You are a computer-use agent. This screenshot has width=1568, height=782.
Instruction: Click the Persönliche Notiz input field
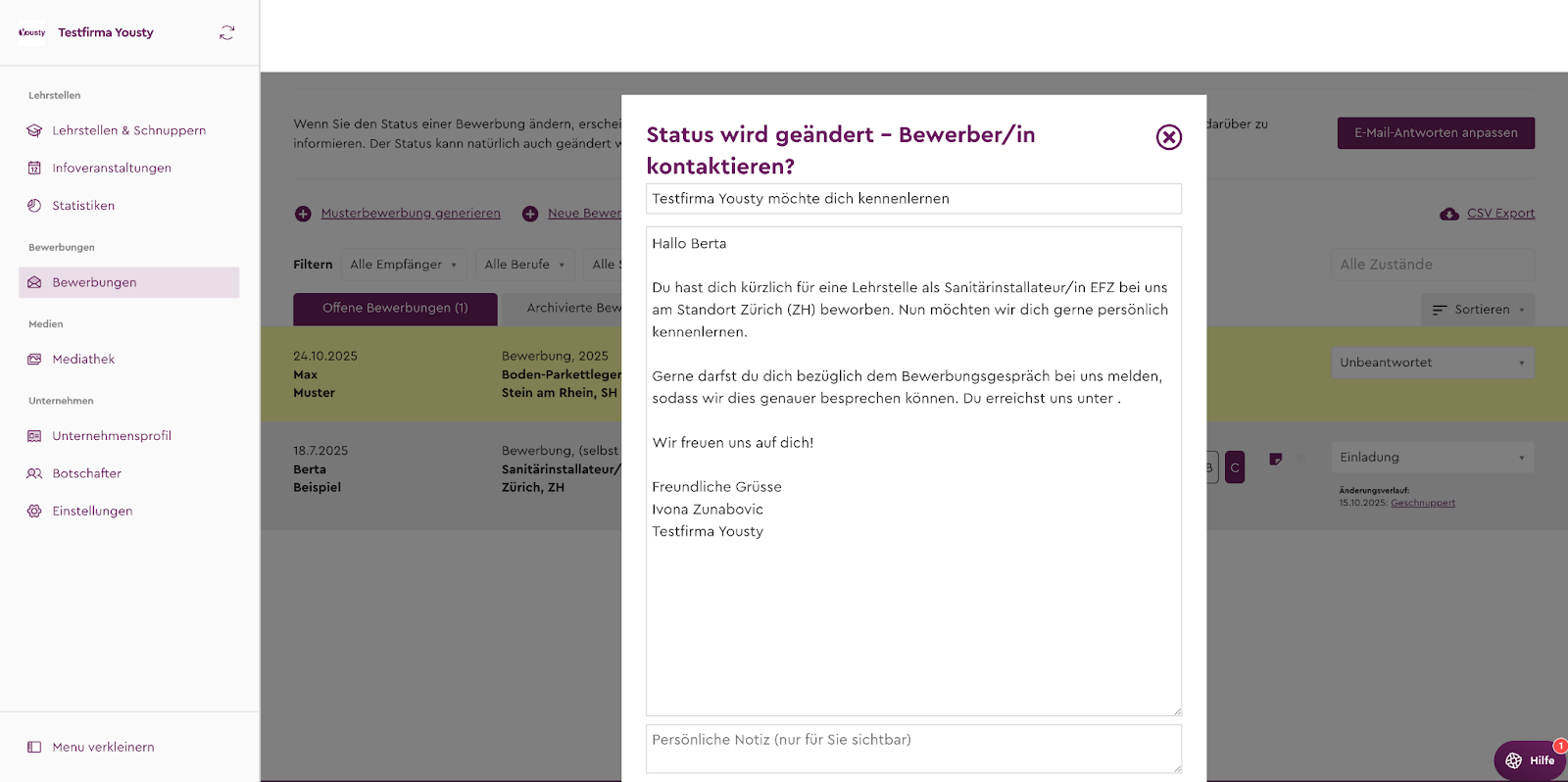tap(913, 749)
